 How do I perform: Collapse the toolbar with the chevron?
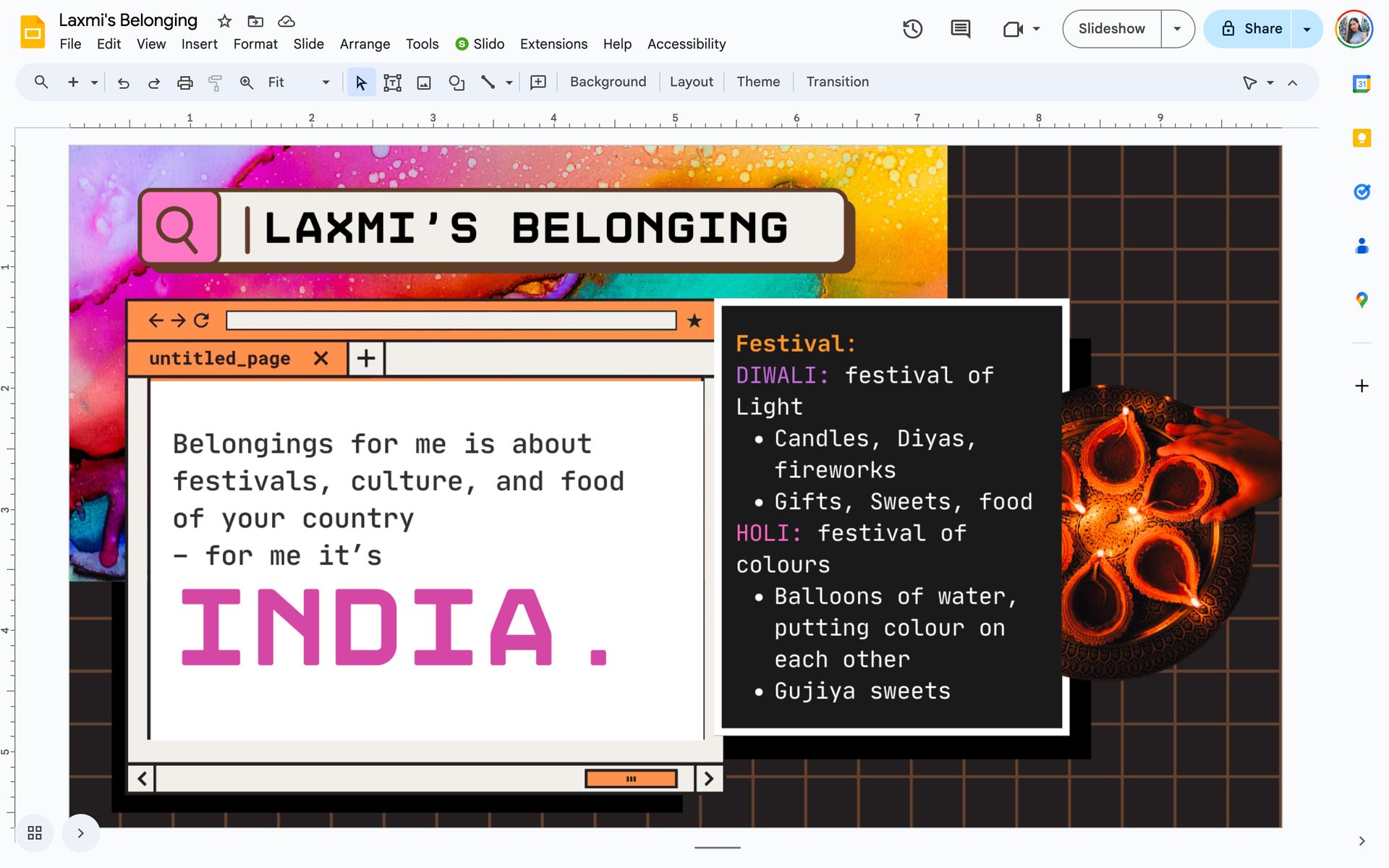1293,82
